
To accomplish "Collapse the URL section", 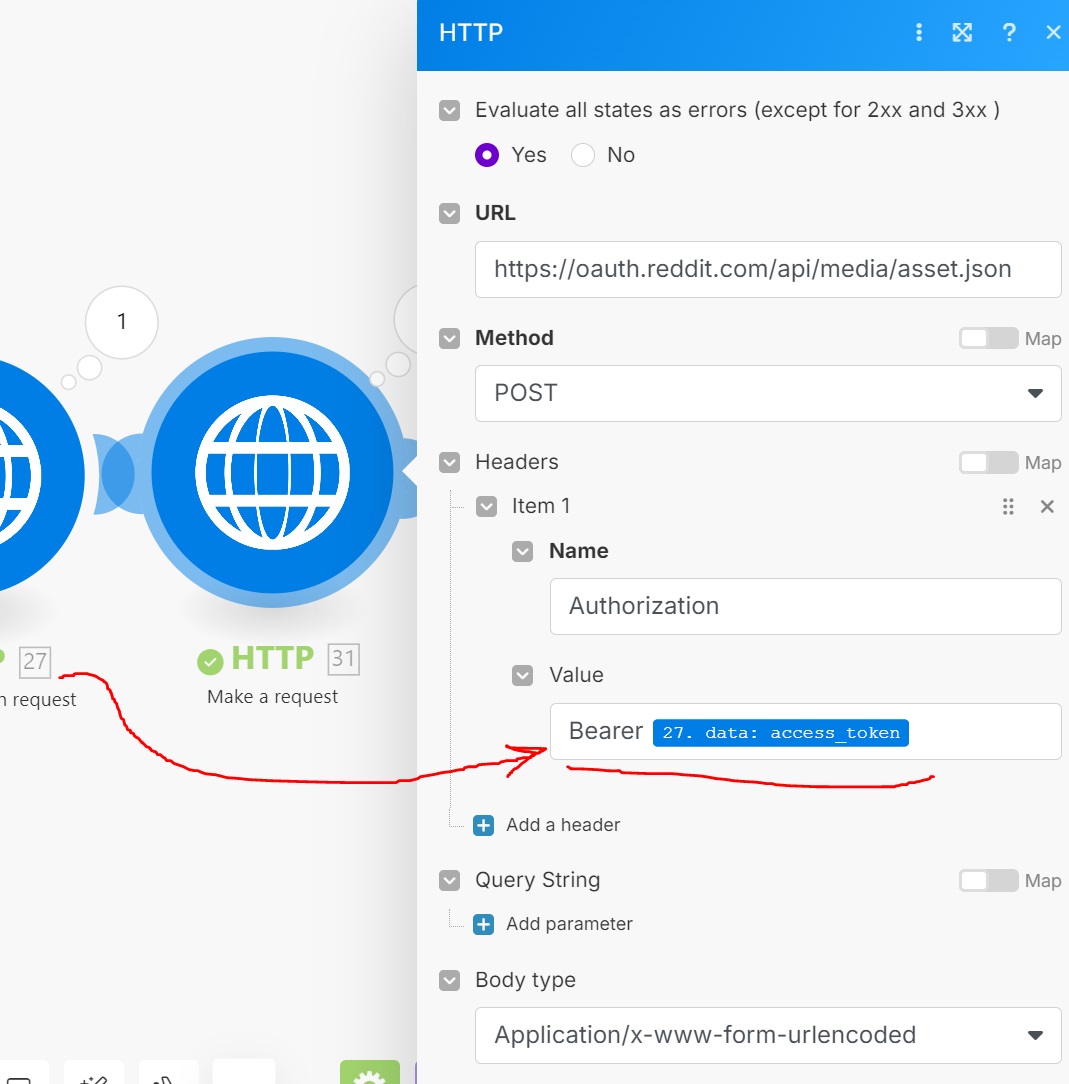I will (449, 213).
